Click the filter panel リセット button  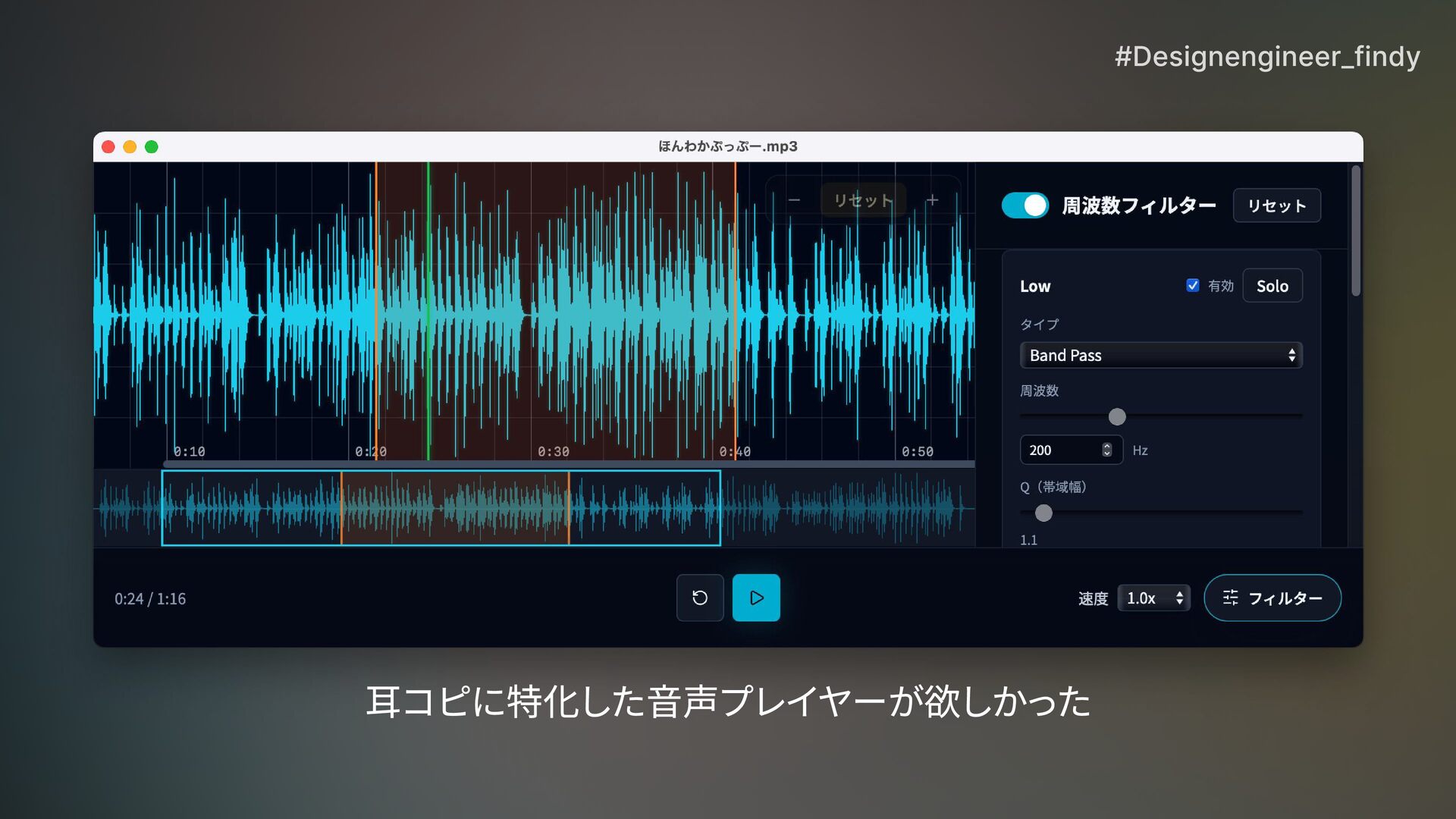point(1276,206)
